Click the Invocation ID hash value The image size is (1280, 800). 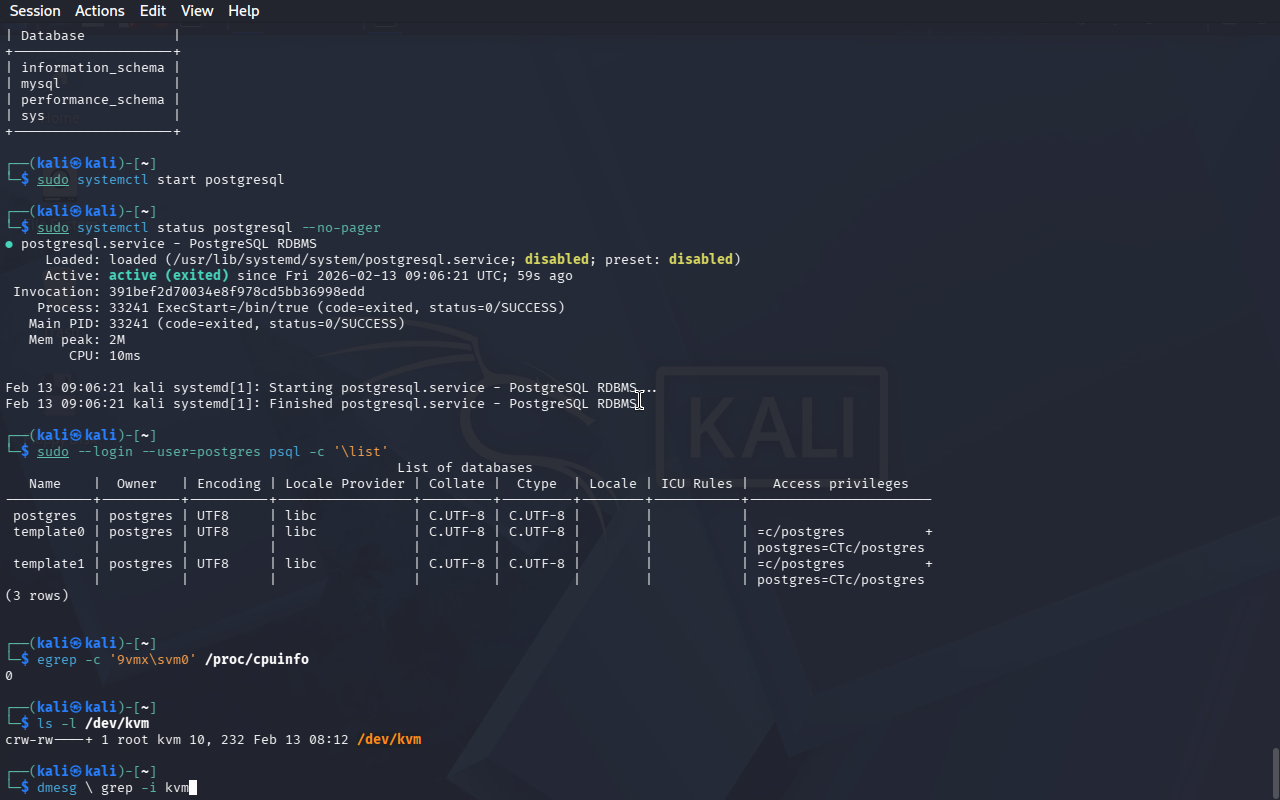[236, 292]
